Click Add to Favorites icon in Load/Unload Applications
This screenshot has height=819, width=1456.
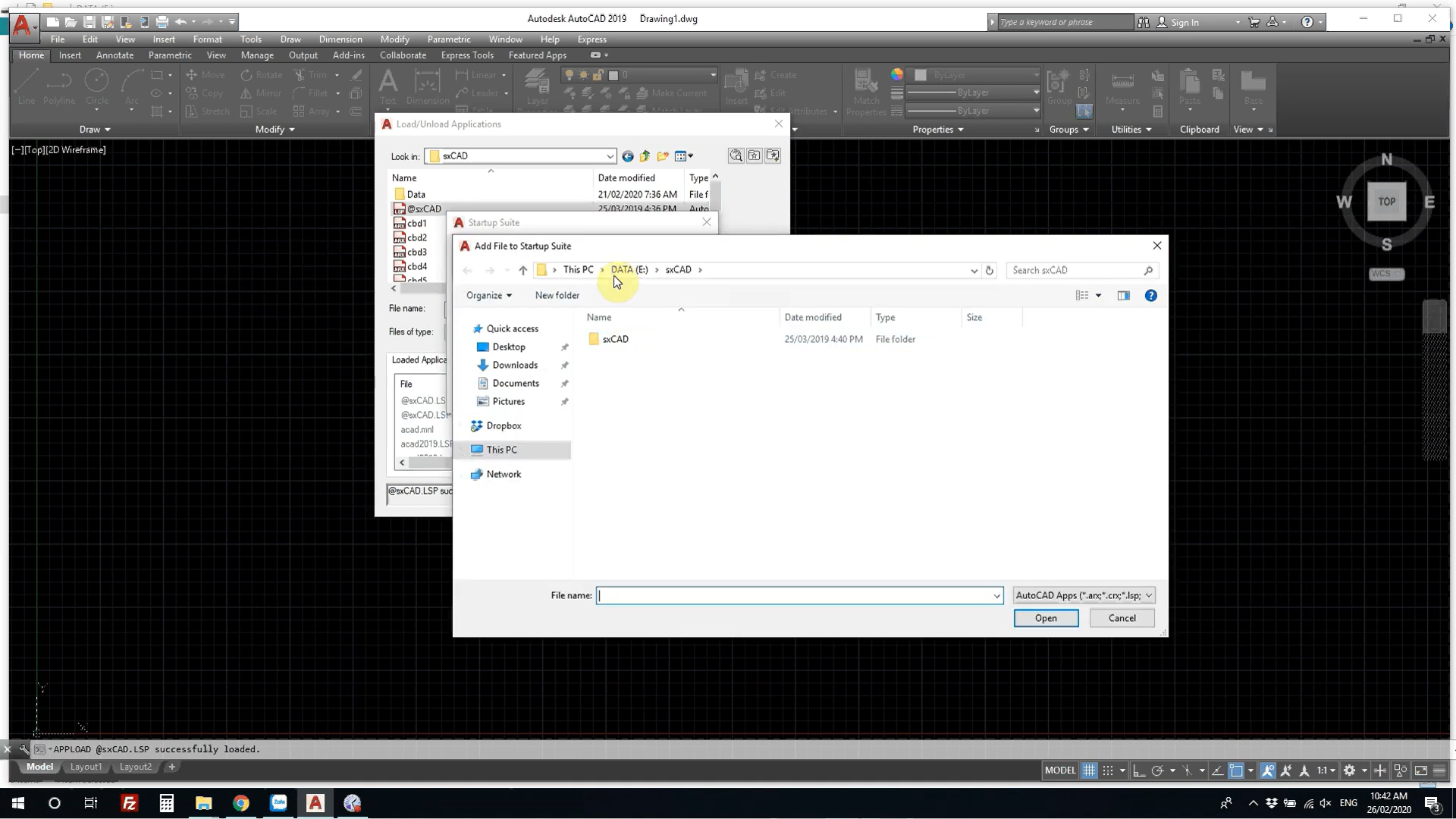[x=772, y=155]
